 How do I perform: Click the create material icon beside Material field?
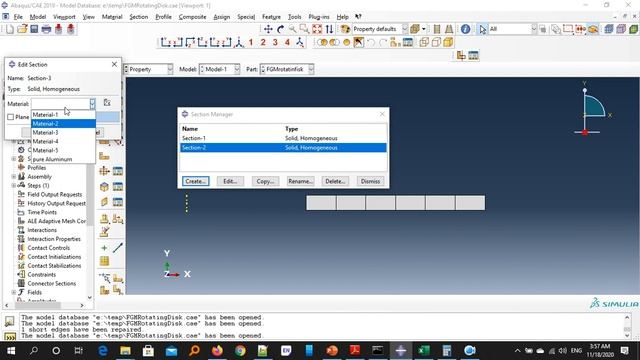pos(107,103)
